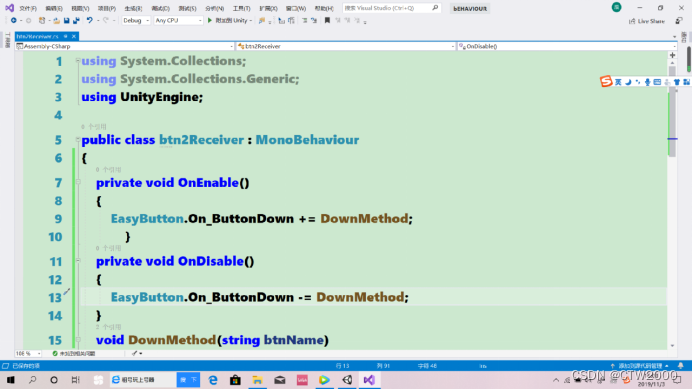
Task: Open the 文件(F) File menu
Action: pos(28,8)
